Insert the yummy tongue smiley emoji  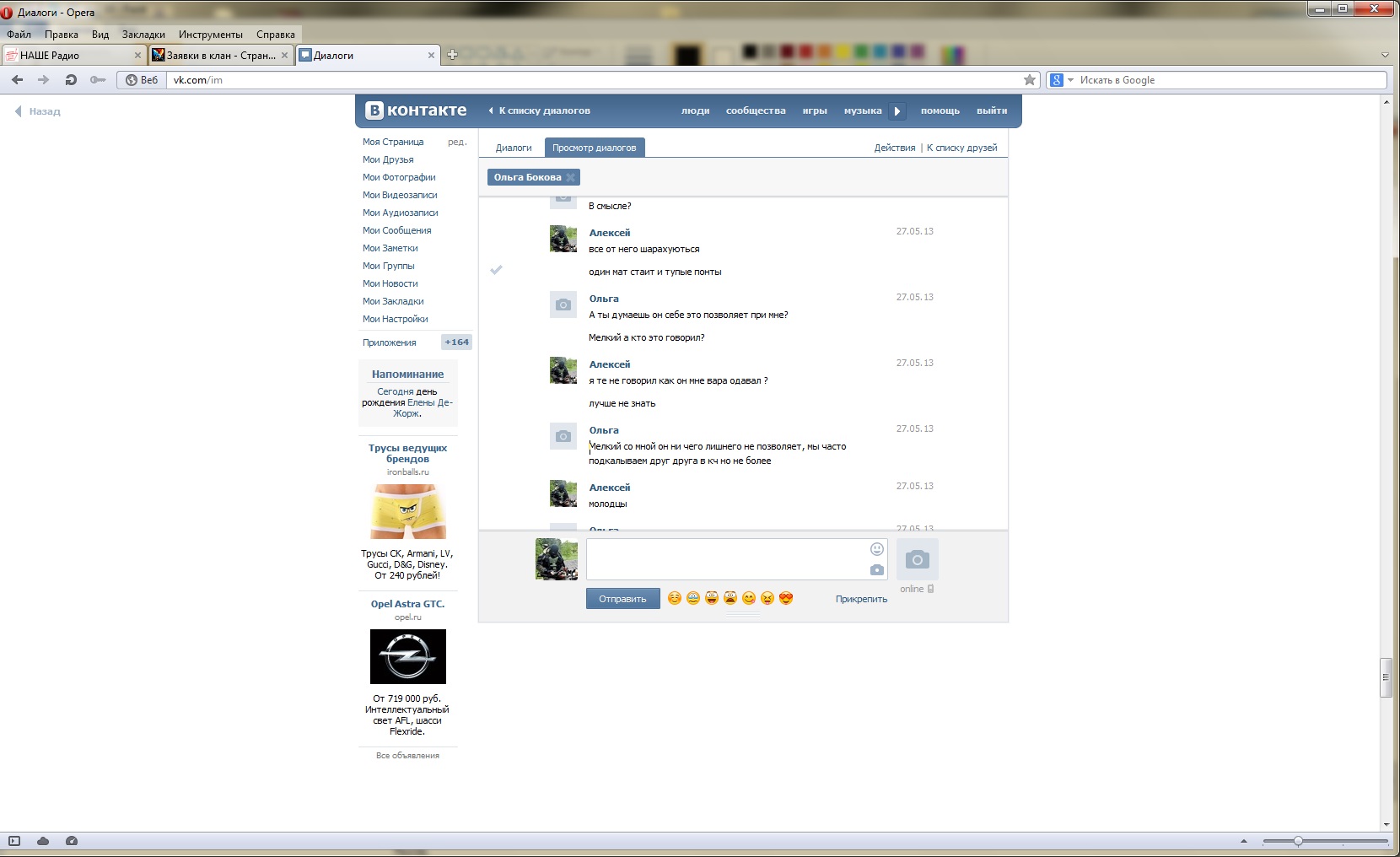pyautogui.click(x=749, y=598)
